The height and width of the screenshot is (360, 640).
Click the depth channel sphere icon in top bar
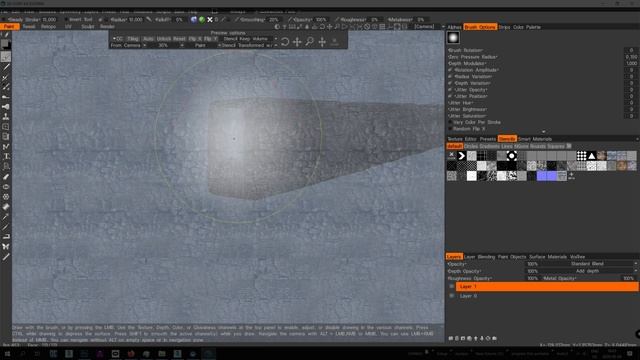click(194, 19)
